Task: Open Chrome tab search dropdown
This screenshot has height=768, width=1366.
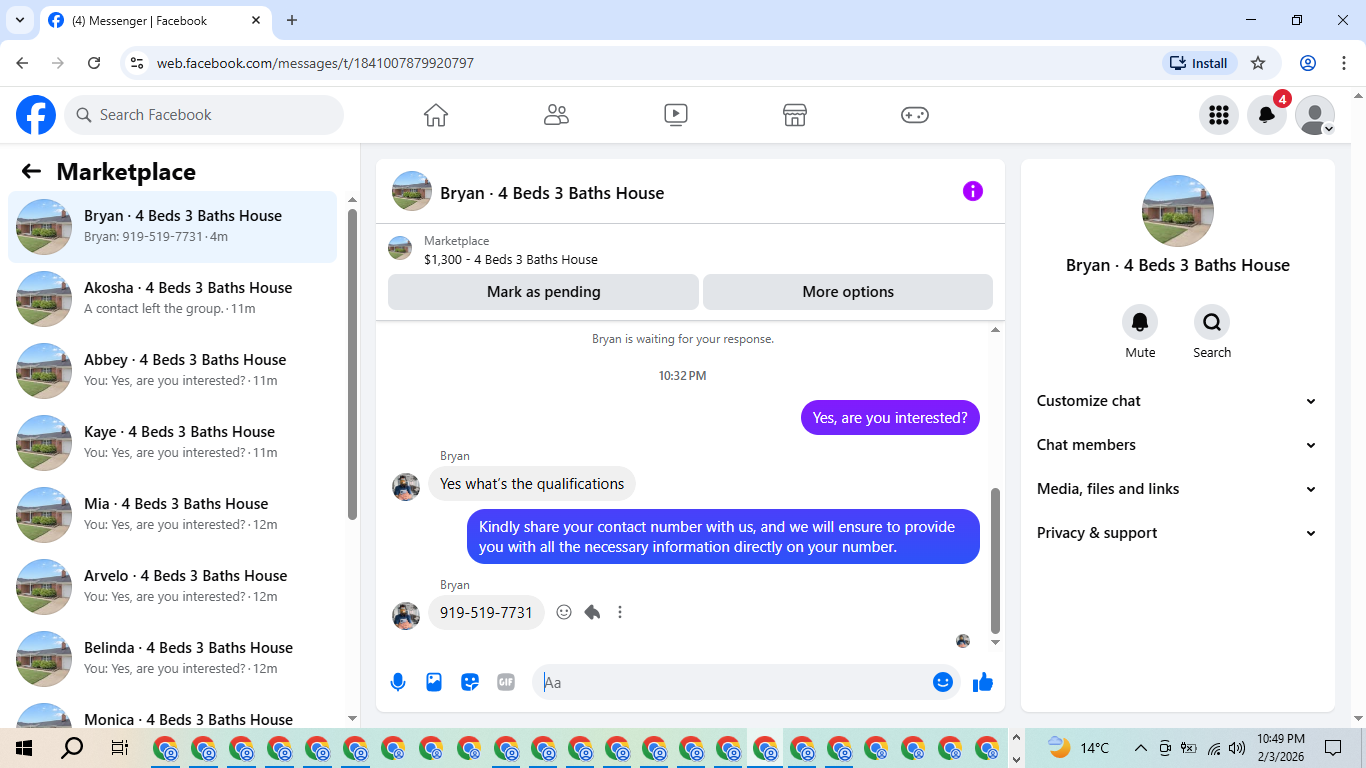Action: coord(19,20)
